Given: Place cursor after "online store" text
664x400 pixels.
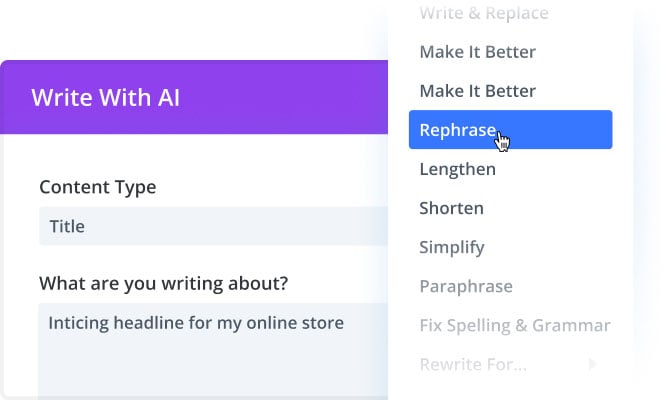Looking at the screenshot, I should 346,323.
